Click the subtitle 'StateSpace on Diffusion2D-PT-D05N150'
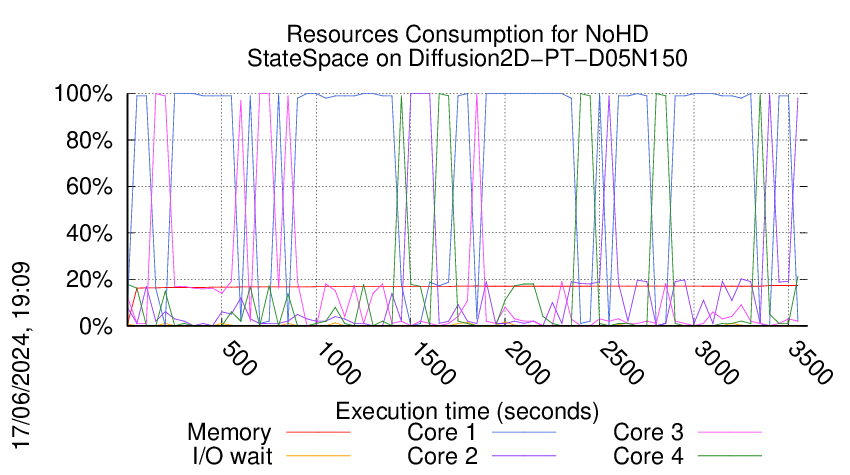 pos(467,58)
